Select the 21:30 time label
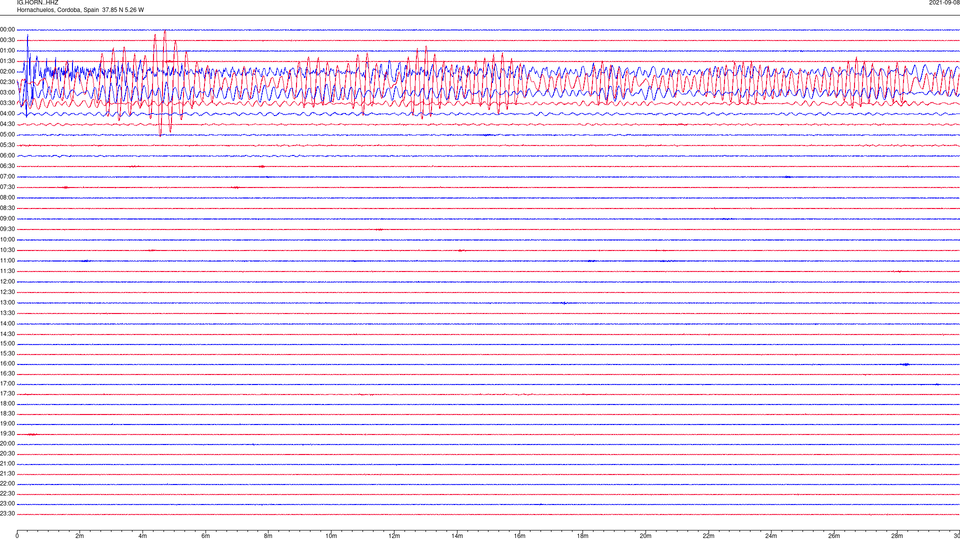 tap(7, 474)
